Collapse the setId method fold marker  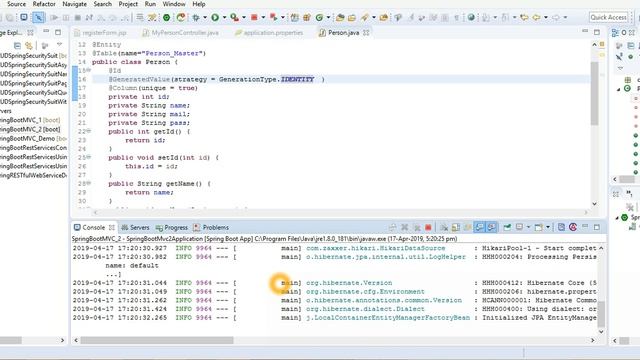click(89, 157)
